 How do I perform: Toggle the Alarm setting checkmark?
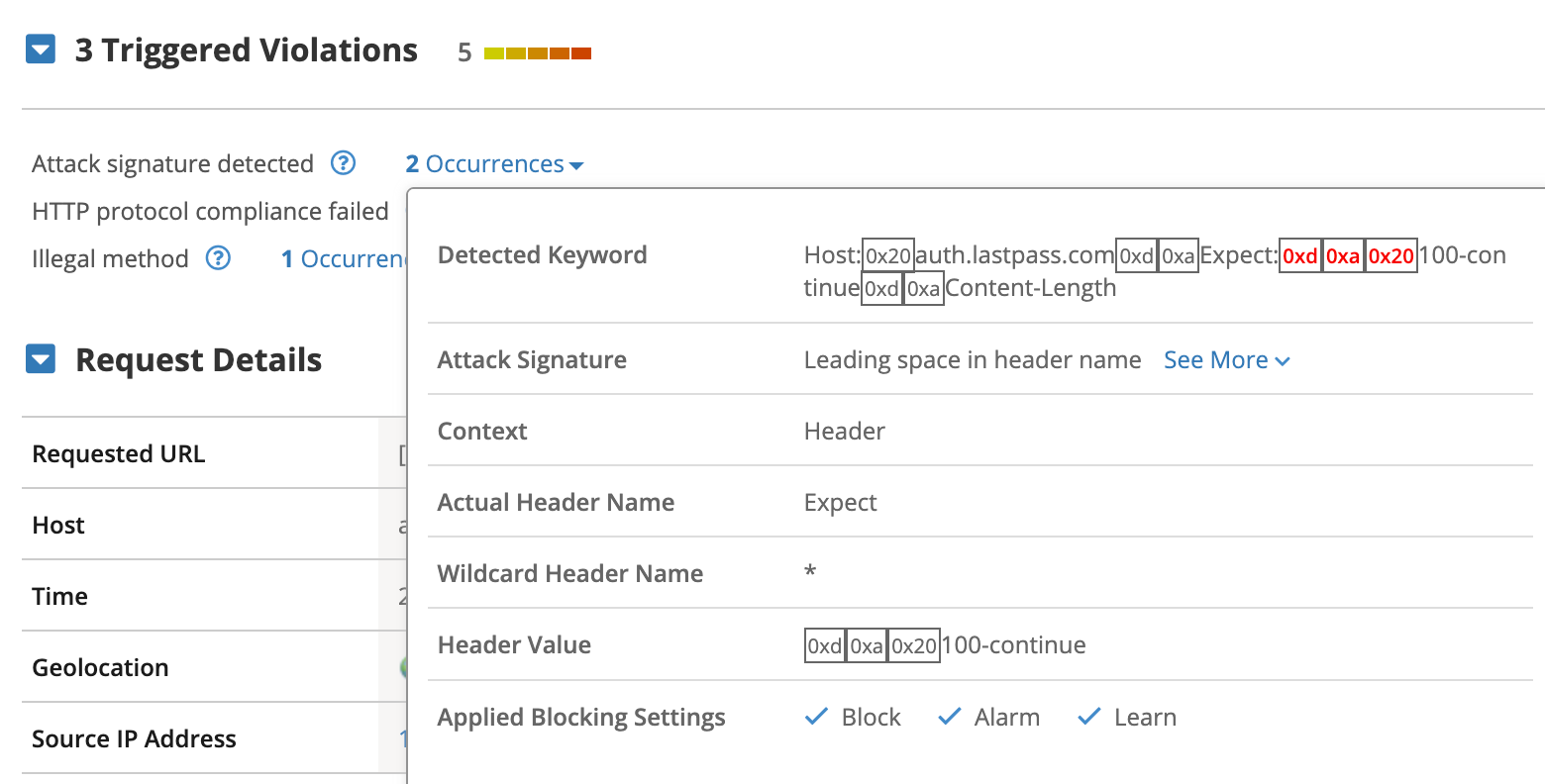point(950,717)
